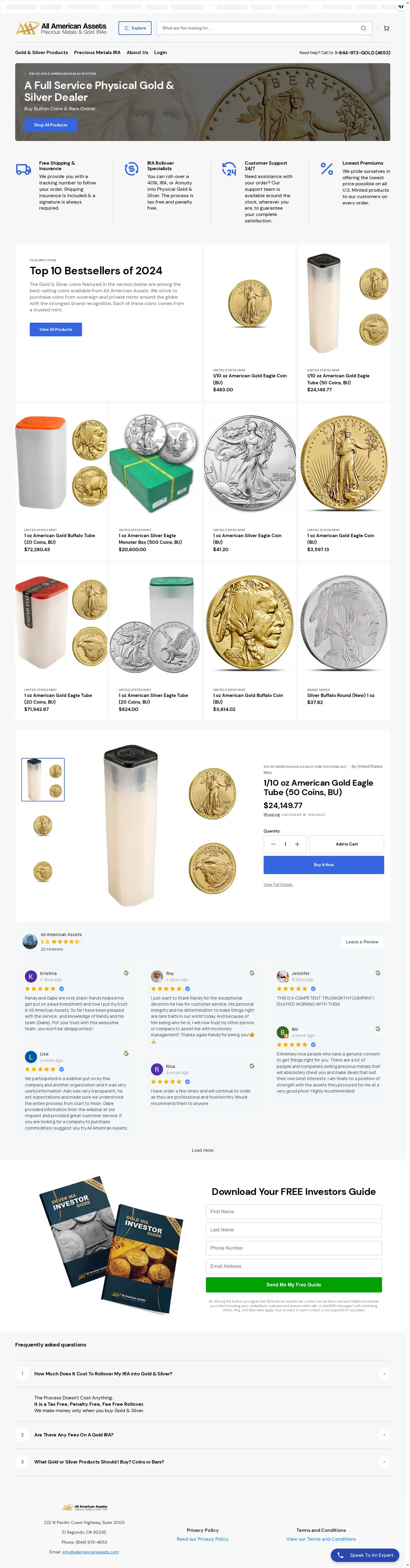Click the IRA rollover dollar icon
Image resolution: width=410 pixels, height=1568 pixels.
pos(132,169)
